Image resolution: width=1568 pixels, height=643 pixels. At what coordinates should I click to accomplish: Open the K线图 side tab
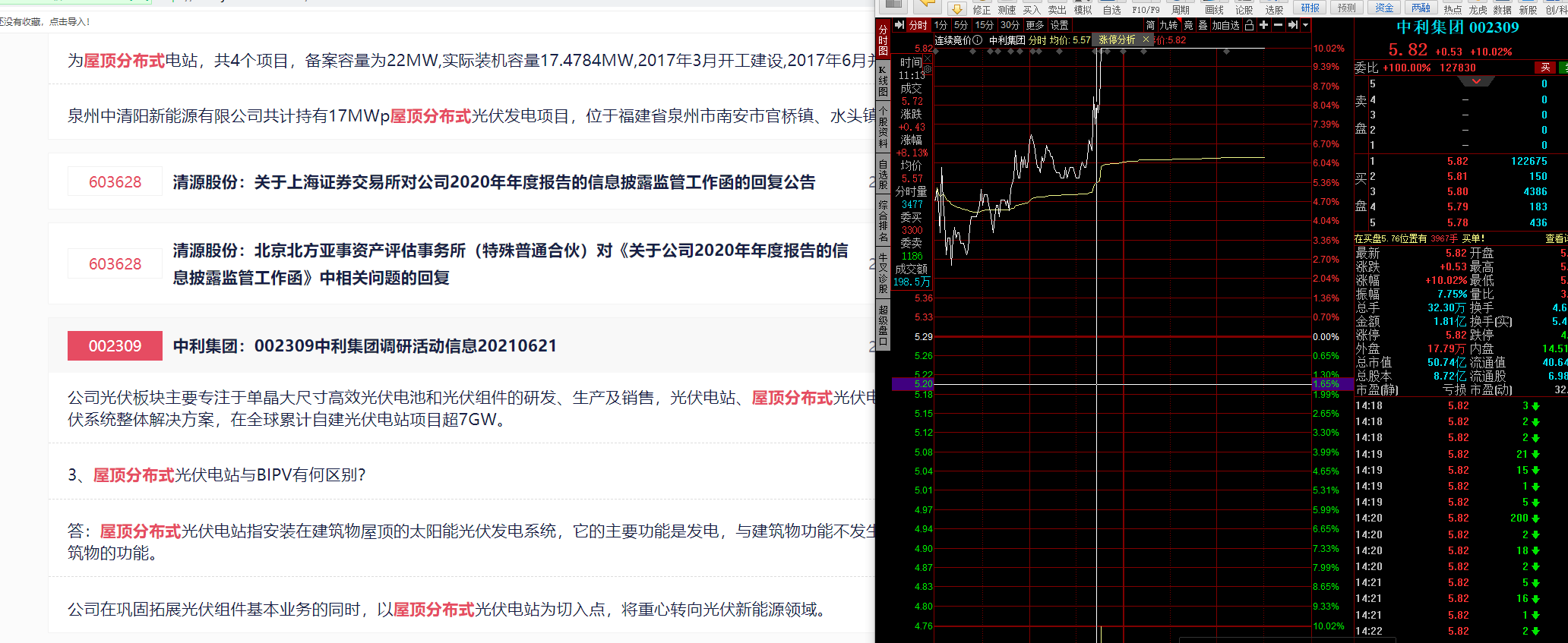883,80
